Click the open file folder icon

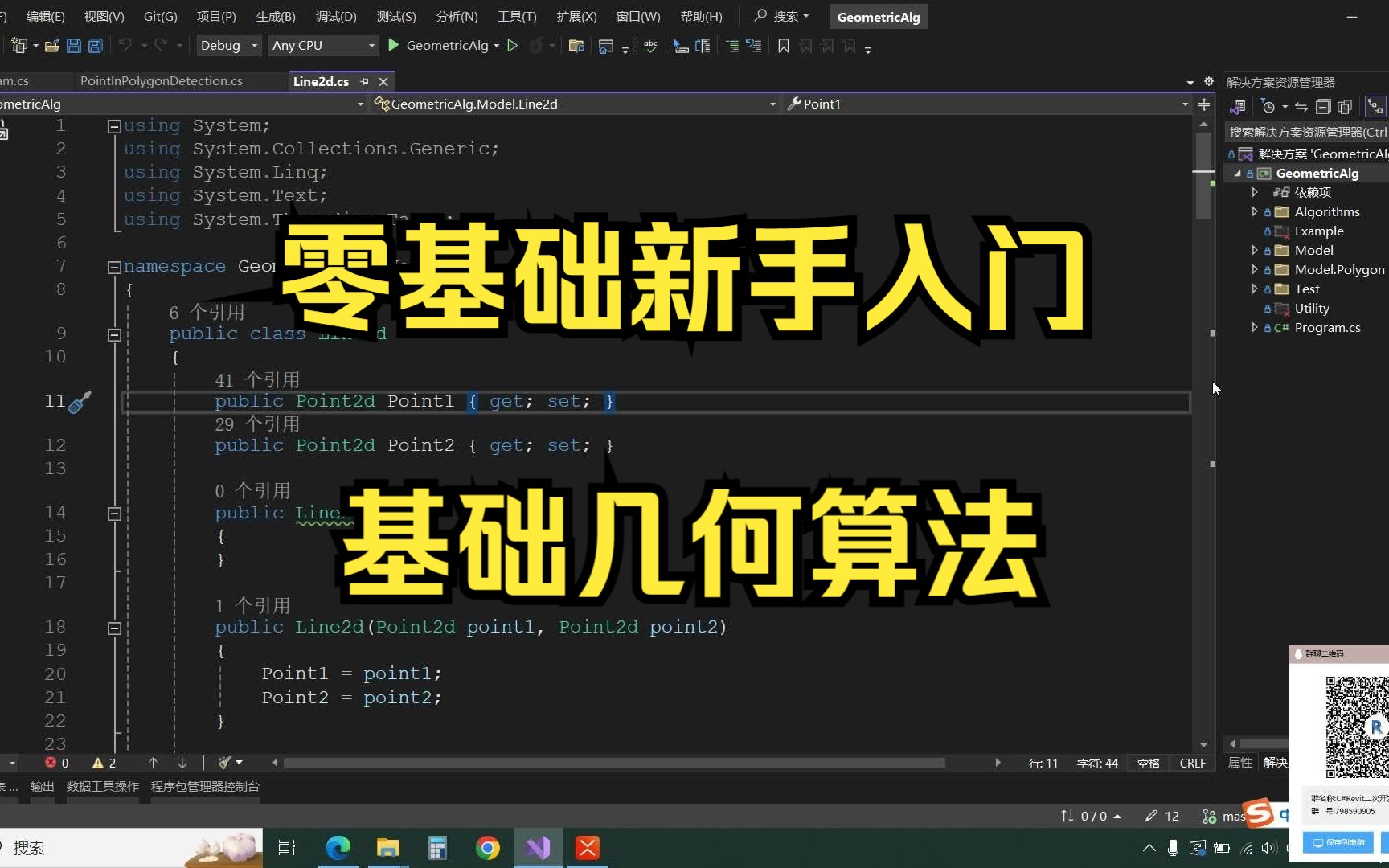[52, 46]
